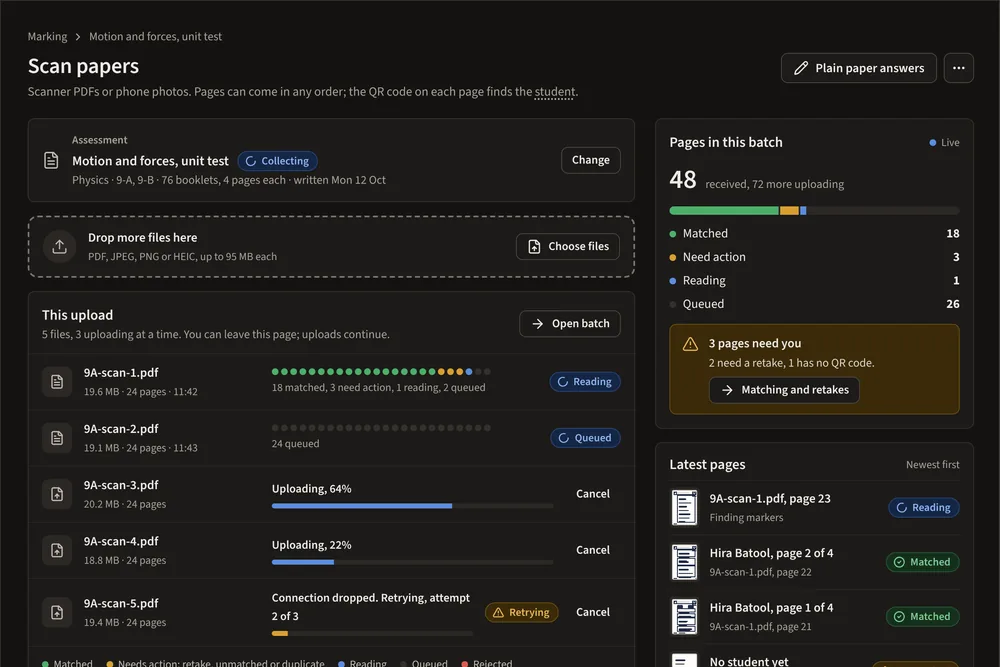Open thumbnail for 9A-scan-1.pdf page 23

[x=684, y=508]
